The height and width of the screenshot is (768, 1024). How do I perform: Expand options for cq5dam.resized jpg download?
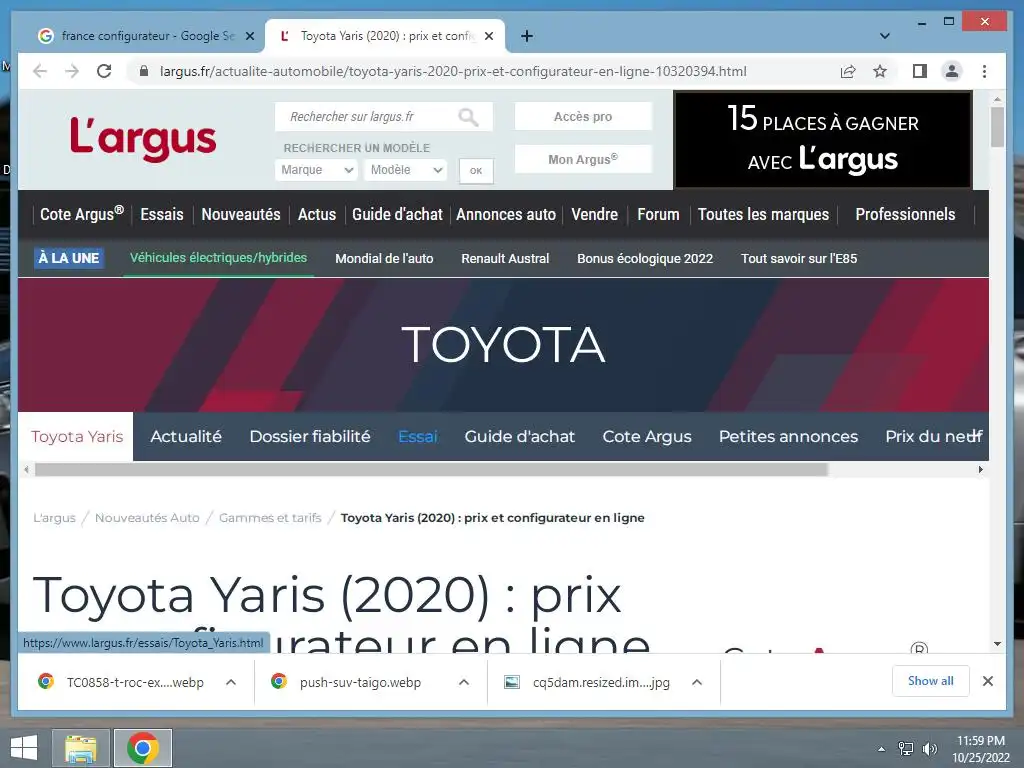[697, 682]
